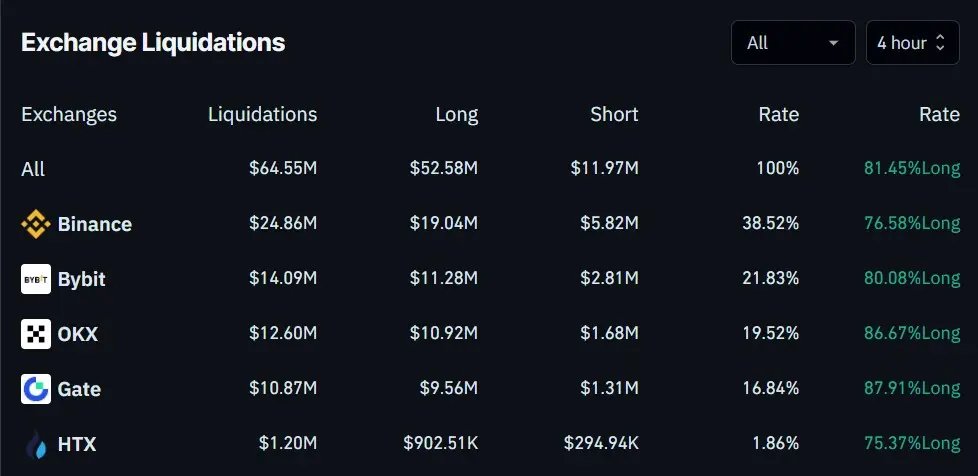
Task: Open the Binance exchange link
Action: 94,225
